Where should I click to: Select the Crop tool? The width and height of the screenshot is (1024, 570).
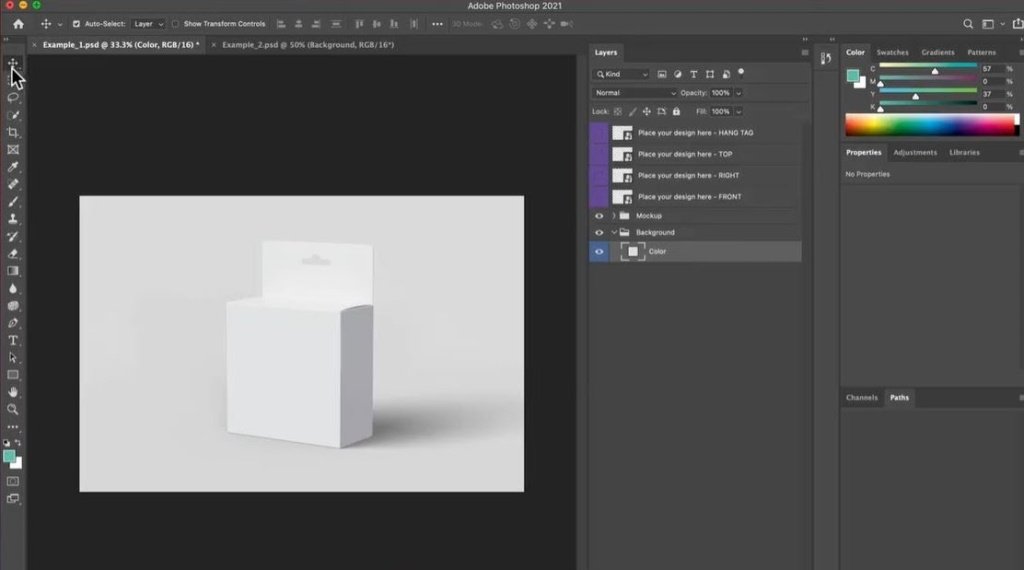click(x=13, y=132)
